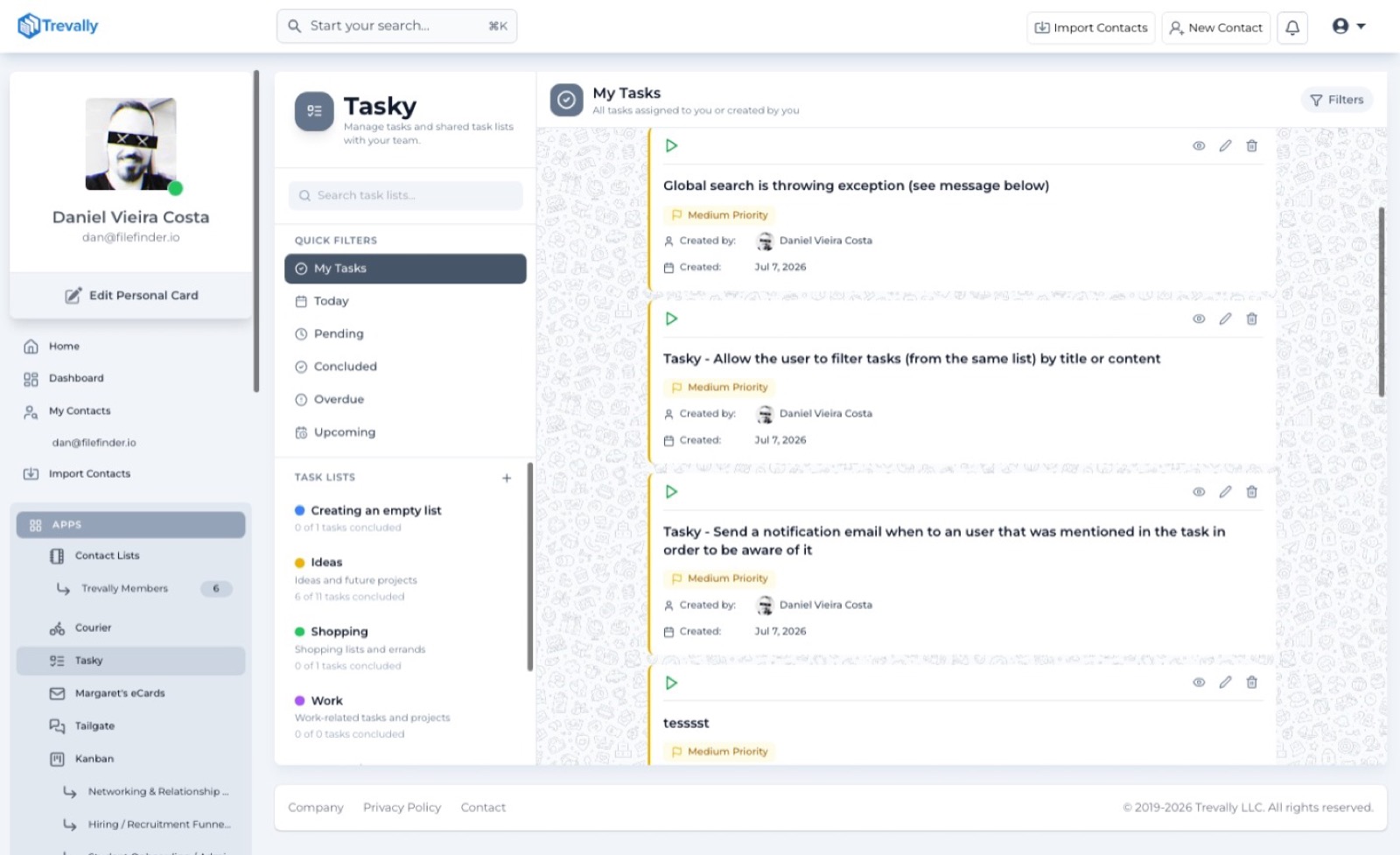Delete the tesssst task
Screen dimensions: 1400x855
[x=1252, y=683]
